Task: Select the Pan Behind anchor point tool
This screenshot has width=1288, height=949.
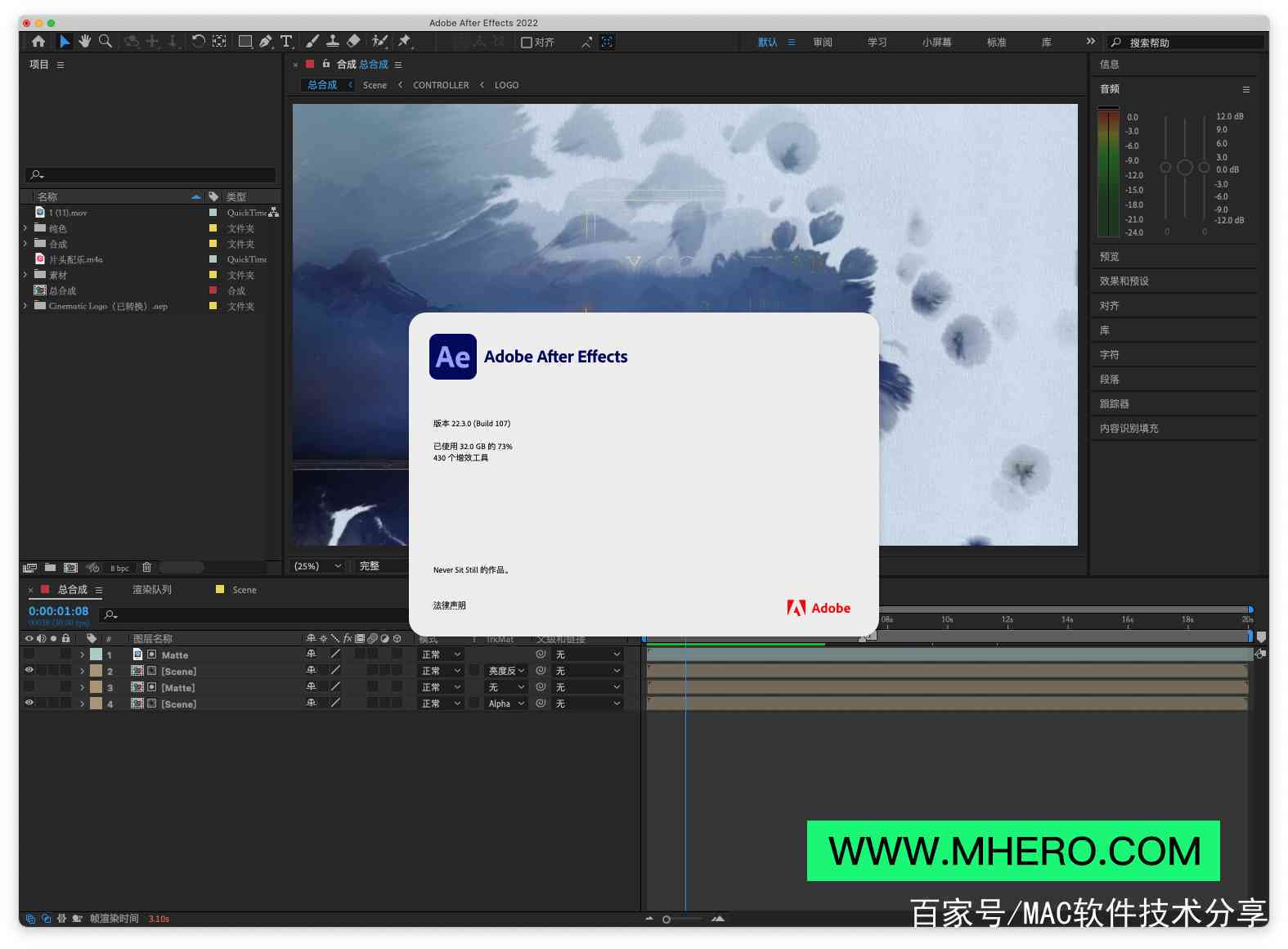Action: tap(219, 41)
